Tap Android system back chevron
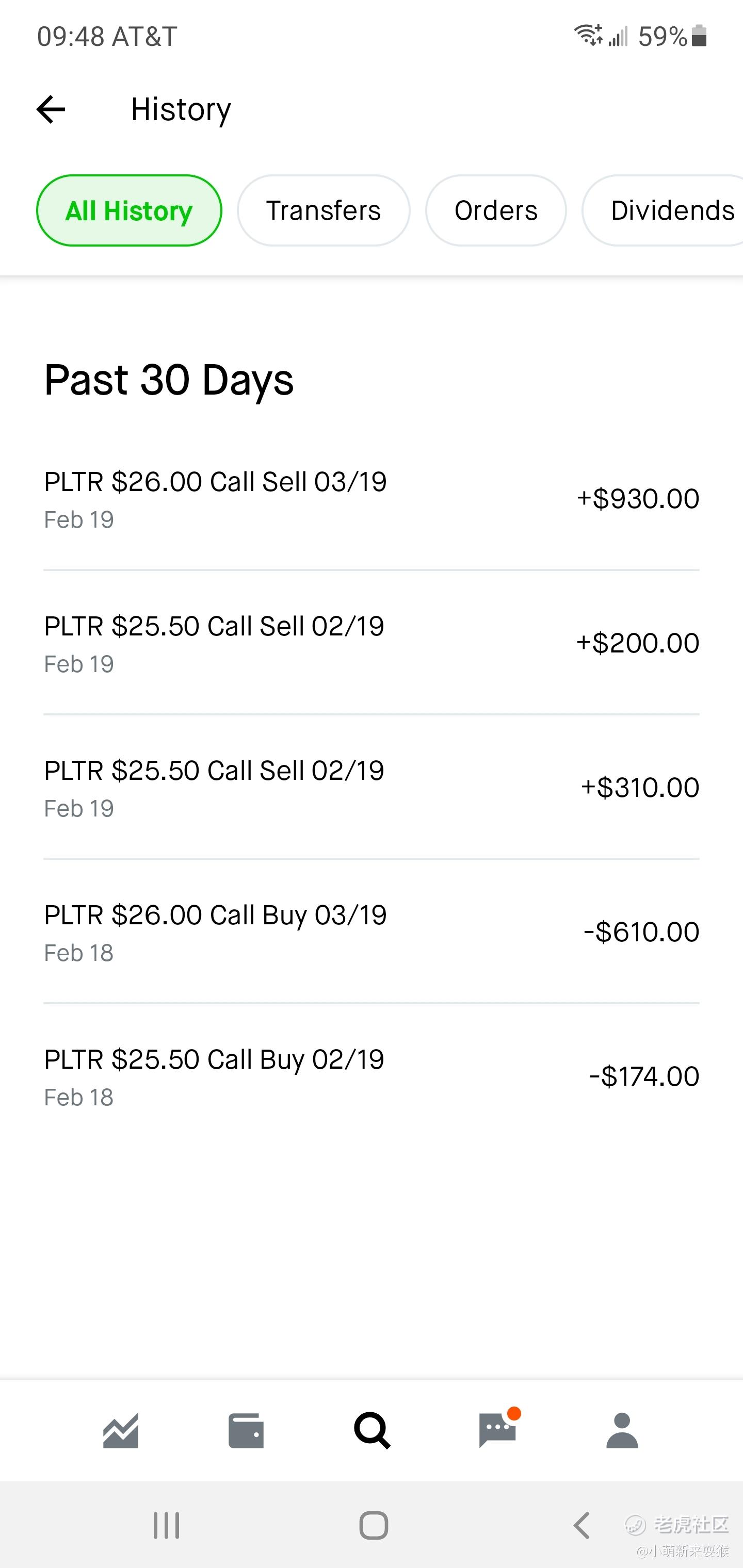This screenshot has width=743, height=1568. [582, 1525]
